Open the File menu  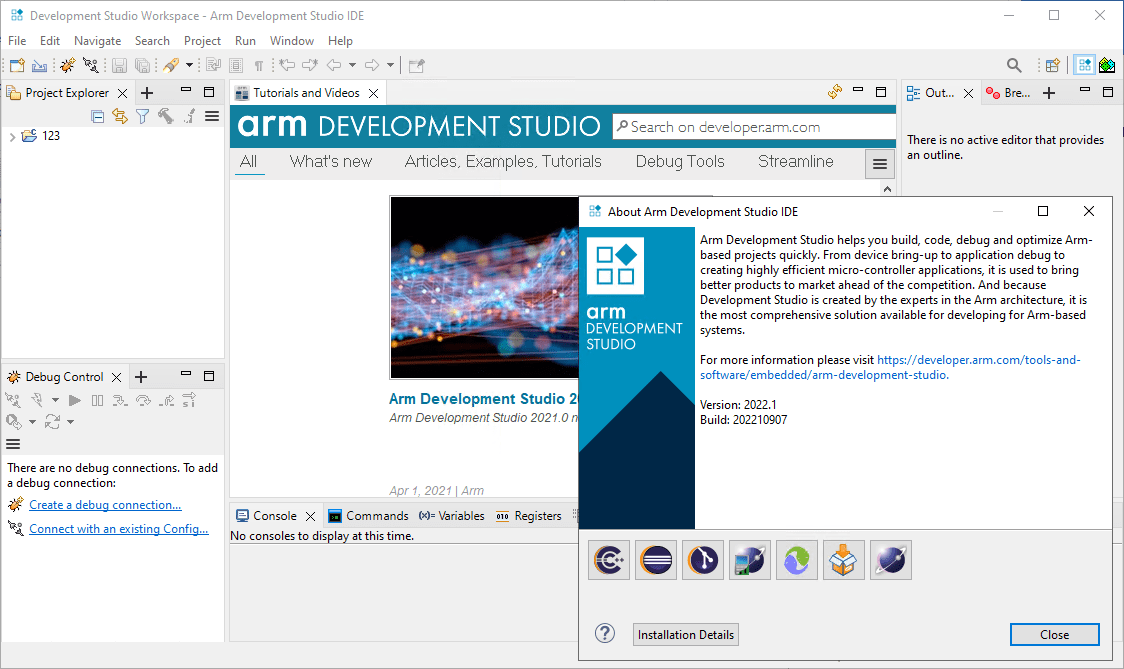[x=17, y=41]
